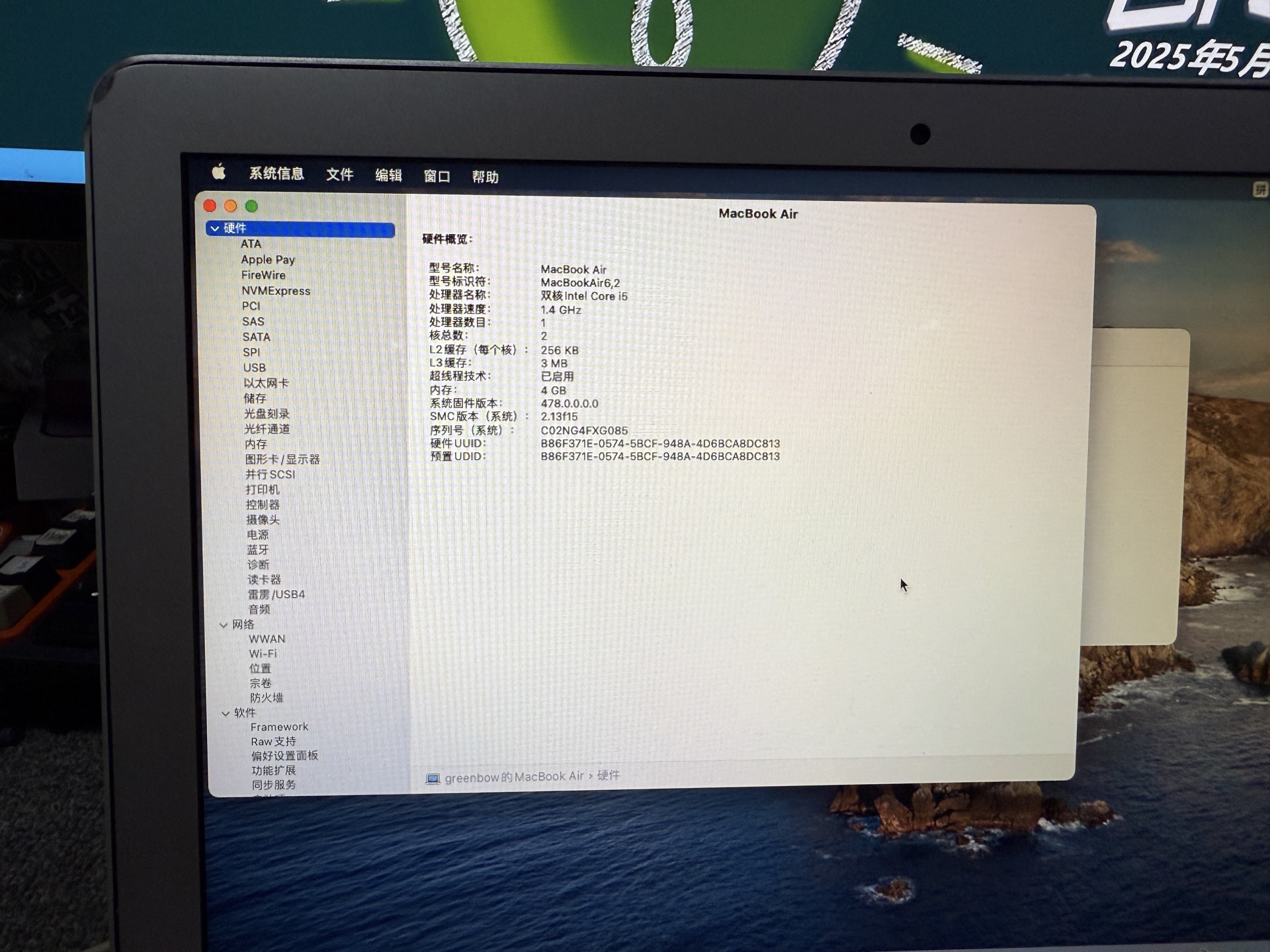Click the 1.4 GHz processor speed value
This screenshot has width=1270, height=952.
tap(561, 310)
